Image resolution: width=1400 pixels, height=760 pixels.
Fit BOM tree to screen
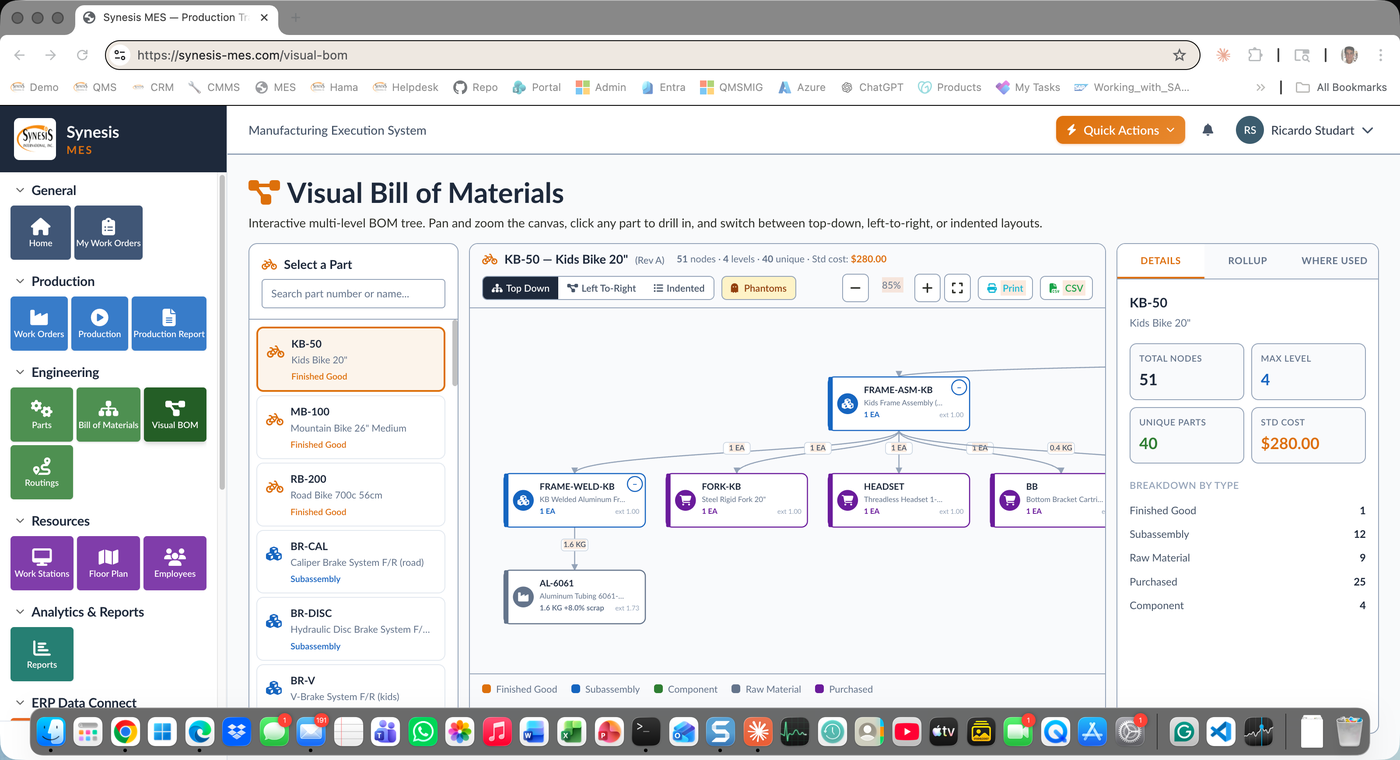click(x=957, y=288)
